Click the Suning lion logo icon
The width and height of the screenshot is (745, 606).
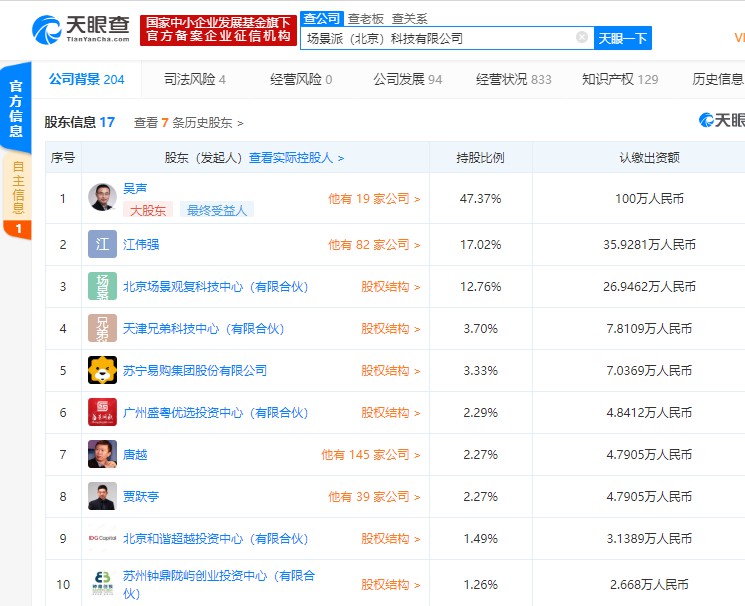tap(102, 370)
